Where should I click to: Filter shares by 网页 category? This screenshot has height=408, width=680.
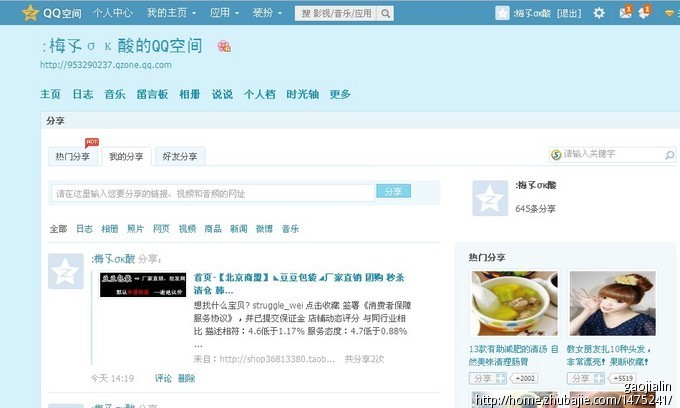coord(161,228)
